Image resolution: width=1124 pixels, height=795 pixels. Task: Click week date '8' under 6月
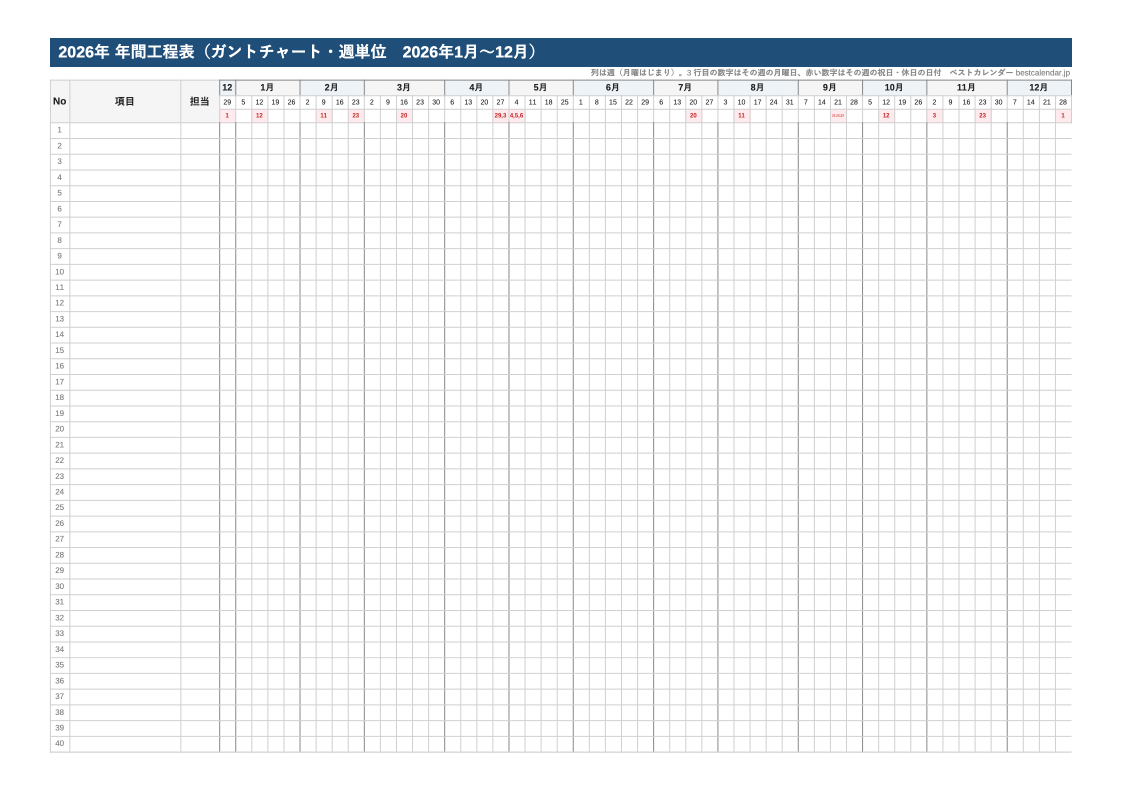pos(597,103)
